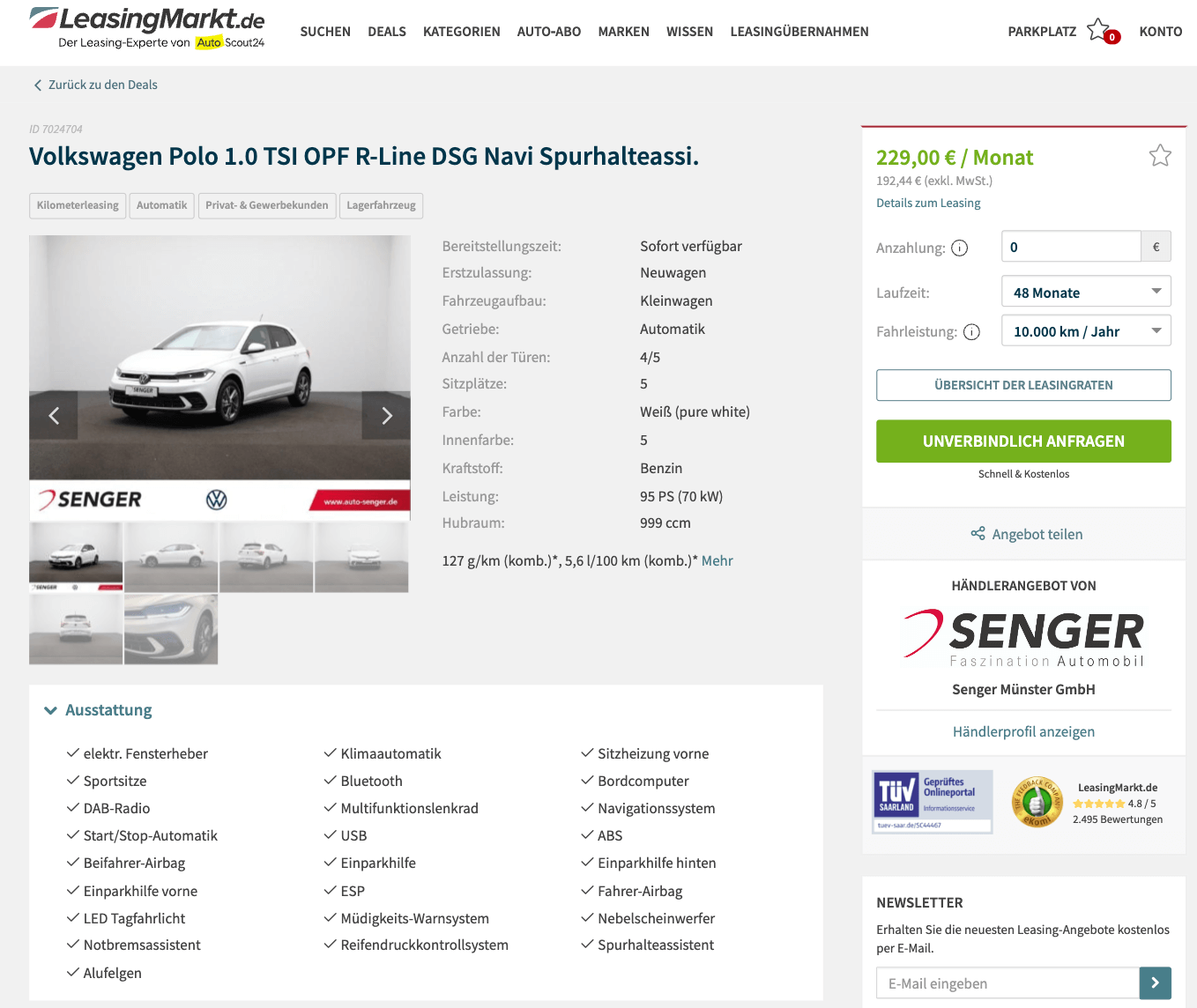Select second thumbnail side view
This screenshot has width=1197, height=1008.
pyautogui.click(x=171, y=557)
